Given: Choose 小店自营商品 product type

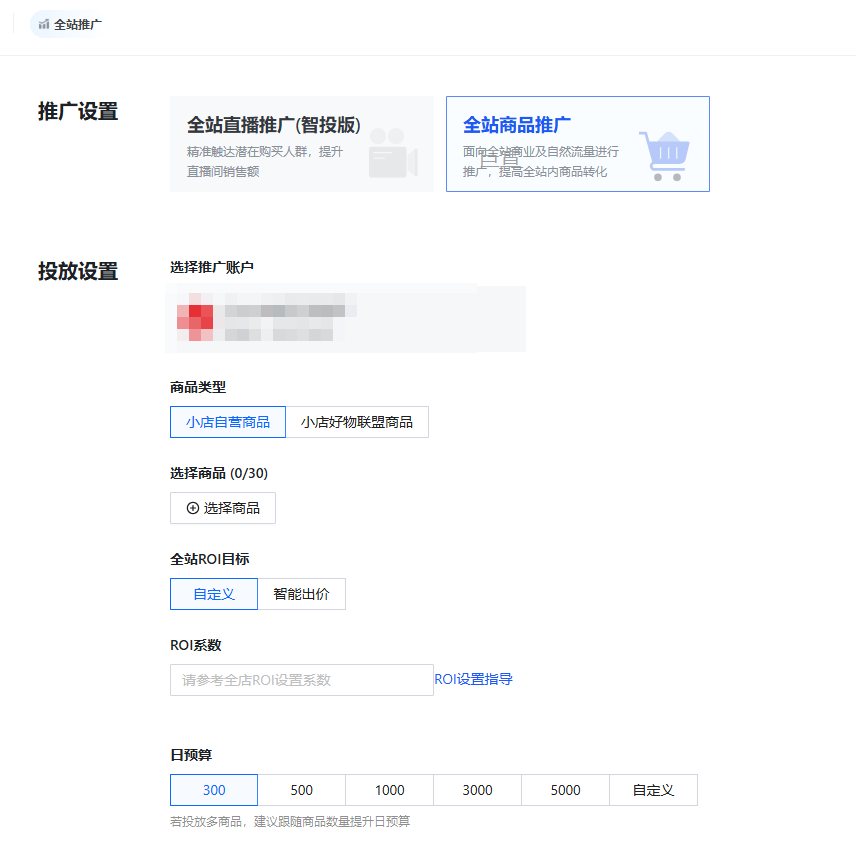Looking at the screenshot, I should 228,422.
